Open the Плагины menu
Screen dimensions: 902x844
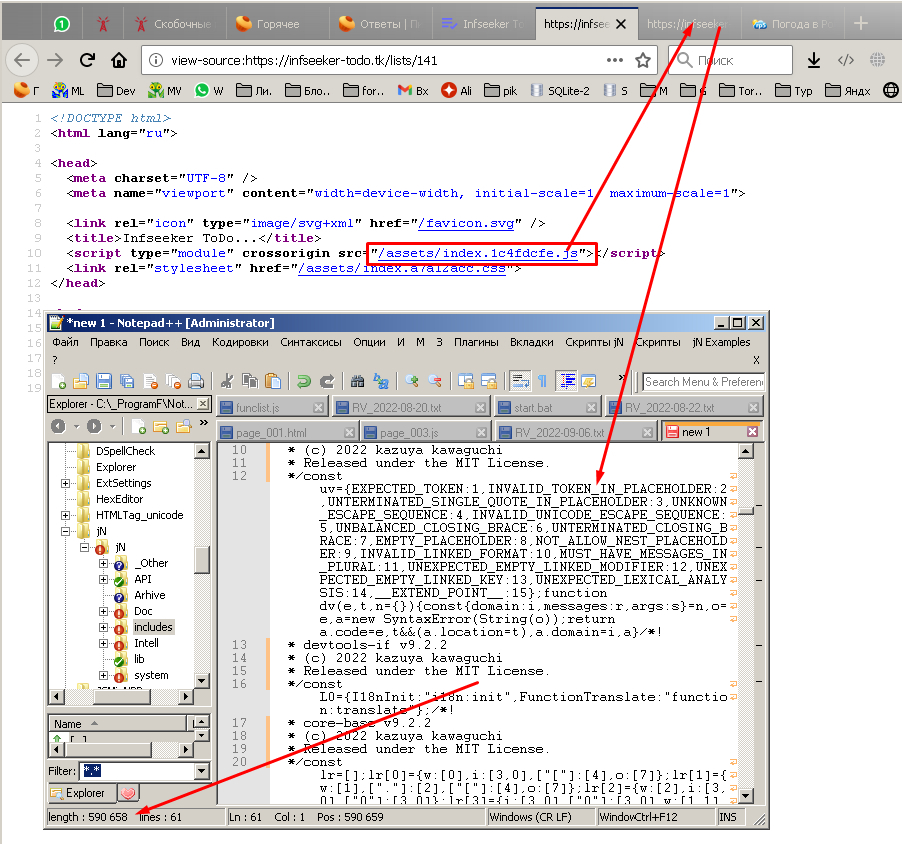coord(475,342)
